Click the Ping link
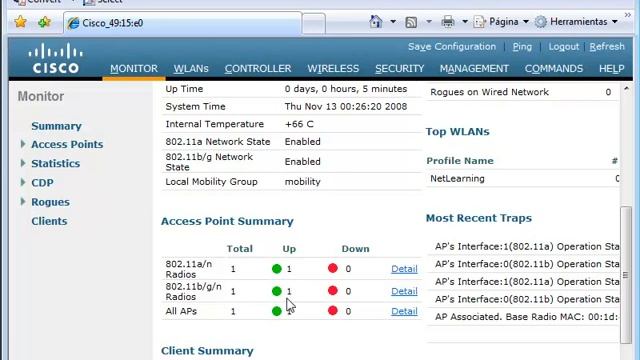Screen dimensions: 640x360 522,47
